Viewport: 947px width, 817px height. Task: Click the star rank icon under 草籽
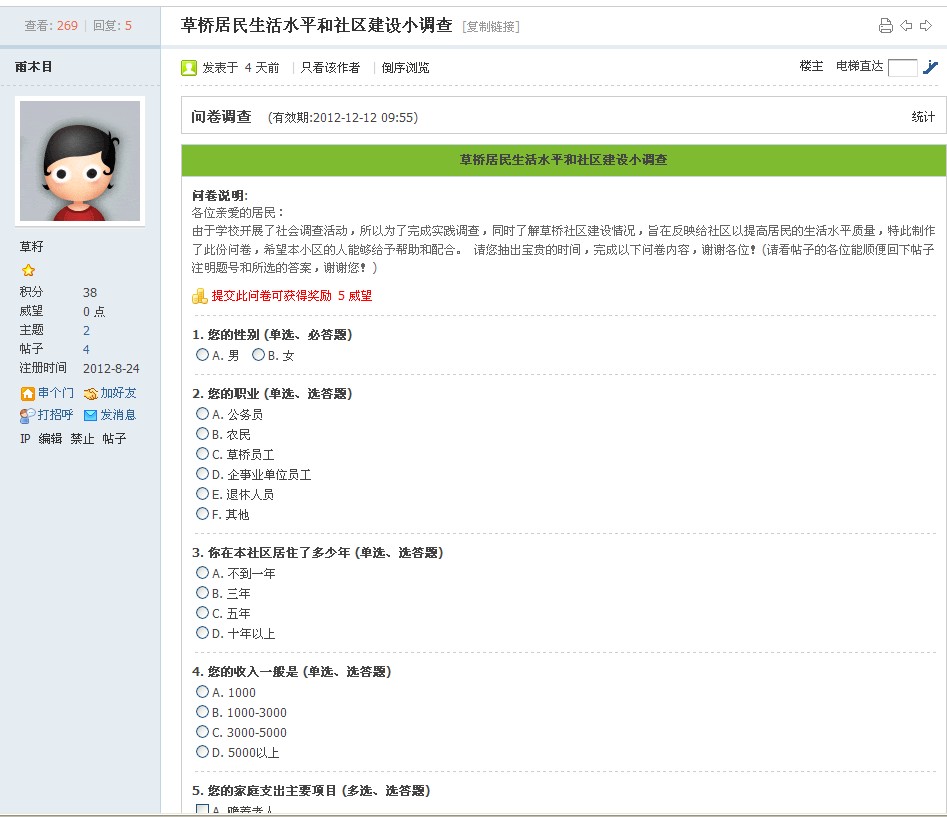tap(28, 271)
